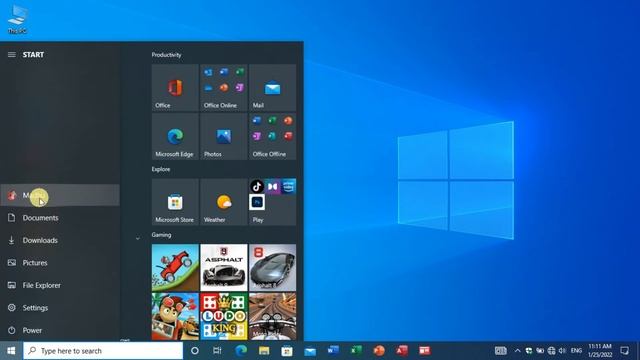Open the volume speaker tray icon

562,351
